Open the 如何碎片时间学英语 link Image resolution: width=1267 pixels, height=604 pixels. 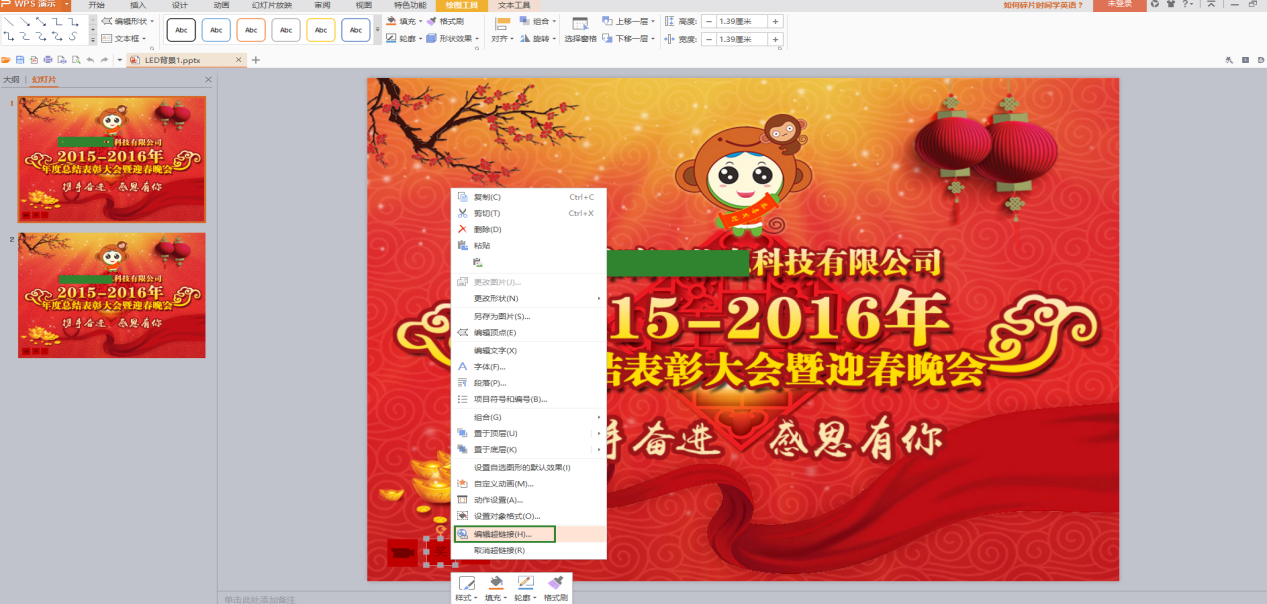(x=1043, y=5)
